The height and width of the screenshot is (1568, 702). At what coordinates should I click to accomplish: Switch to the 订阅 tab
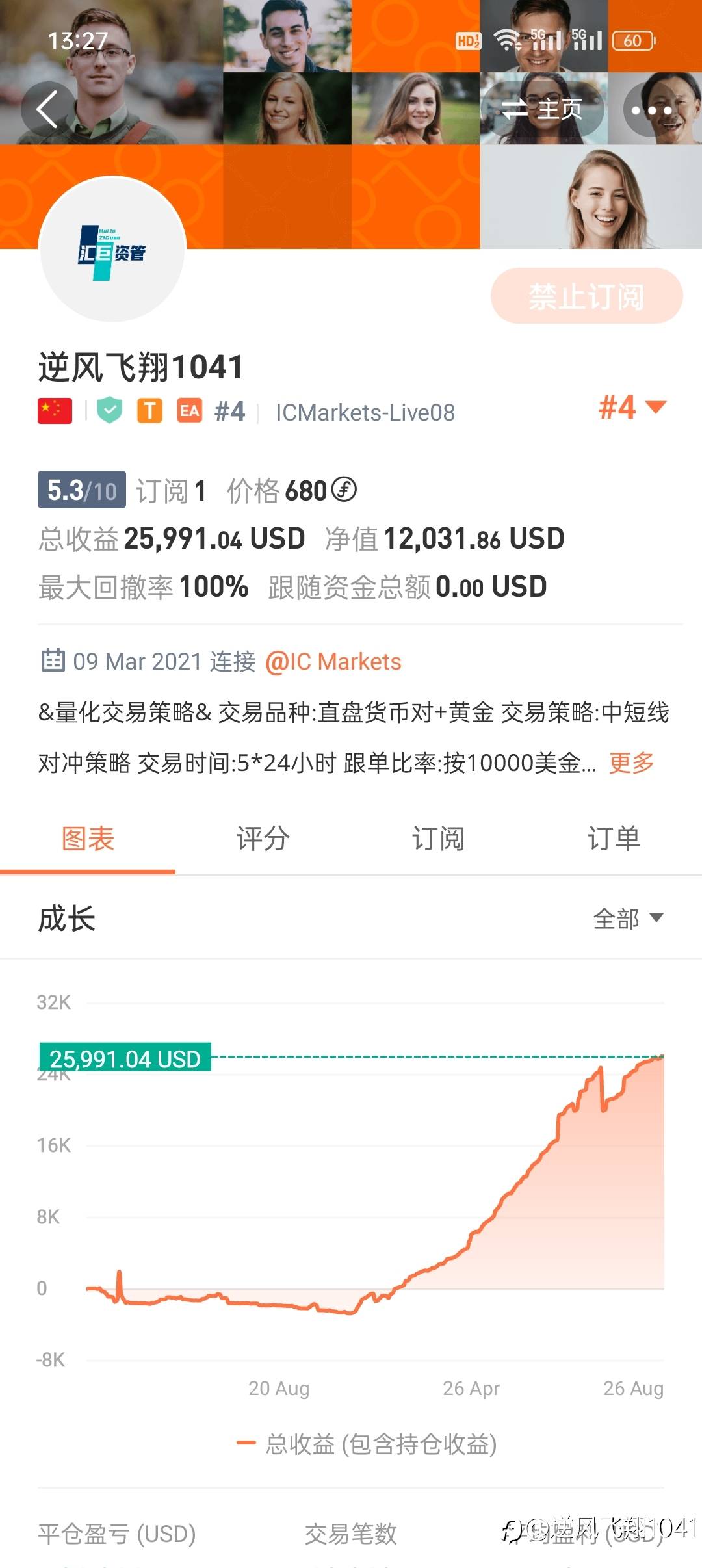pyautogui.click(x=438, y=838)
